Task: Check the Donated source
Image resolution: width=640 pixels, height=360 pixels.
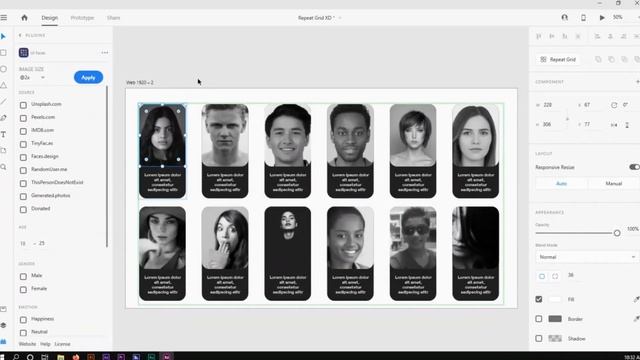Action: tap(23, 209)
